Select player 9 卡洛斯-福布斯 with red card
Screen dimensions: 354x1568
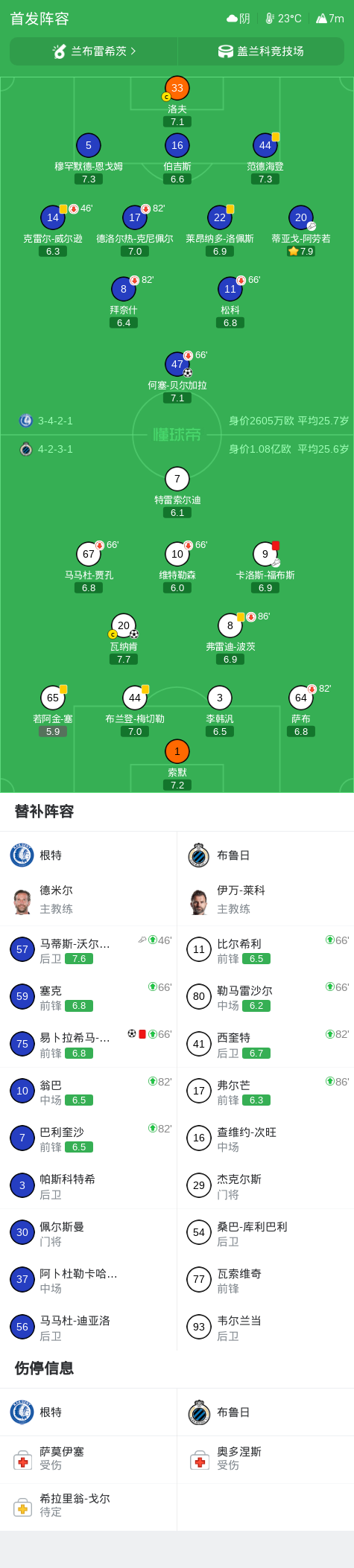pyautogui.click(x=265, y=554)
